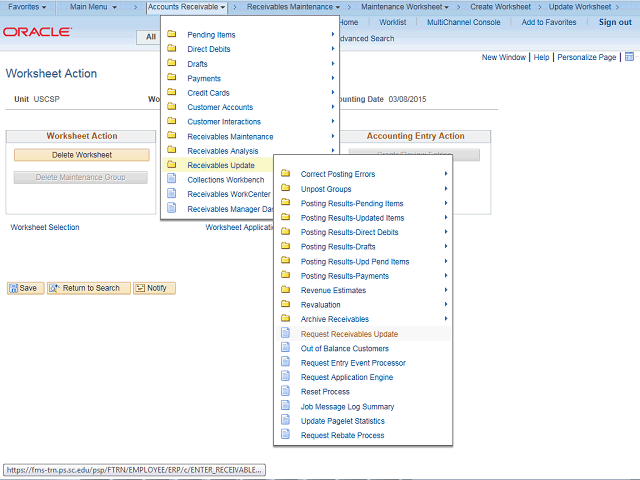Click the Sign out link
640x480 pixels.
[x=615, y=22]
